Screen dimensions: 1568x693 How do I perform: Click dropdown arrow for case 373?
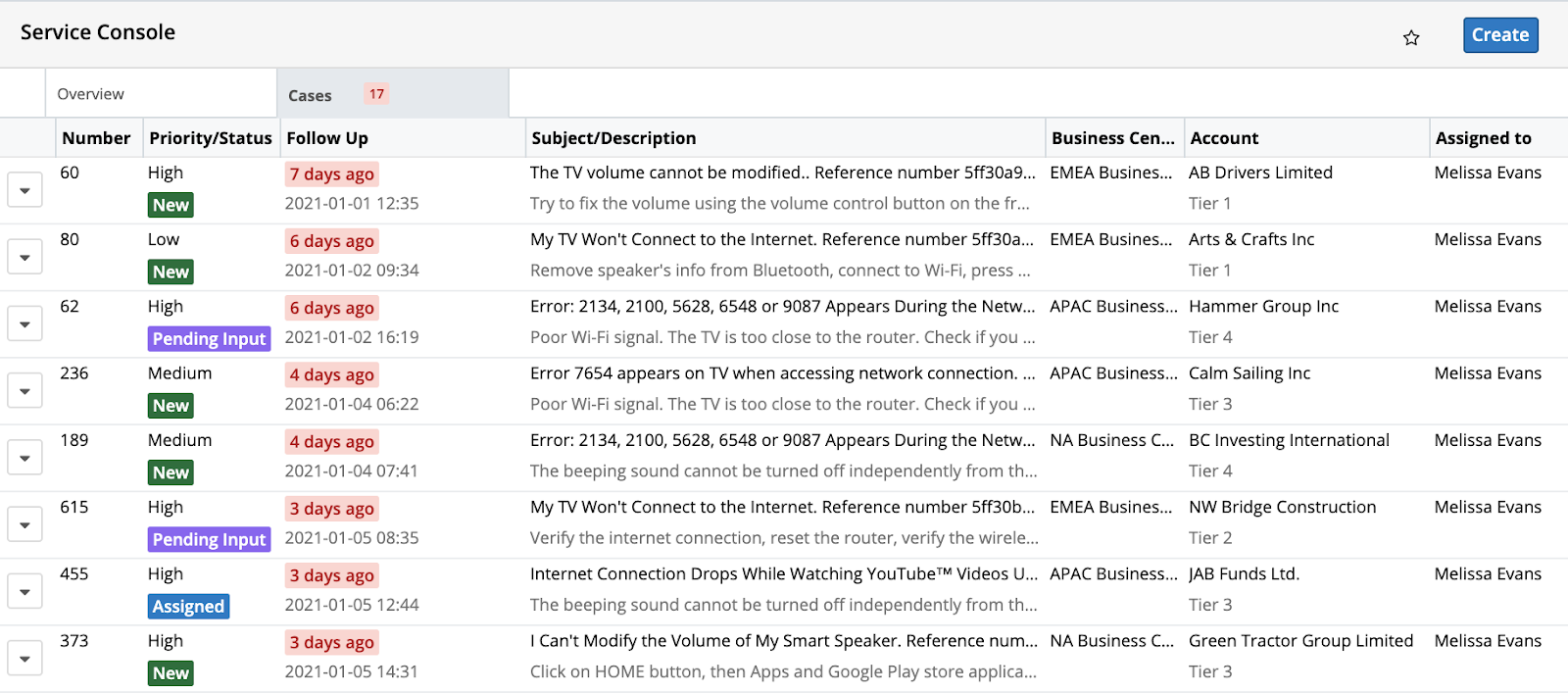point(24,658)
